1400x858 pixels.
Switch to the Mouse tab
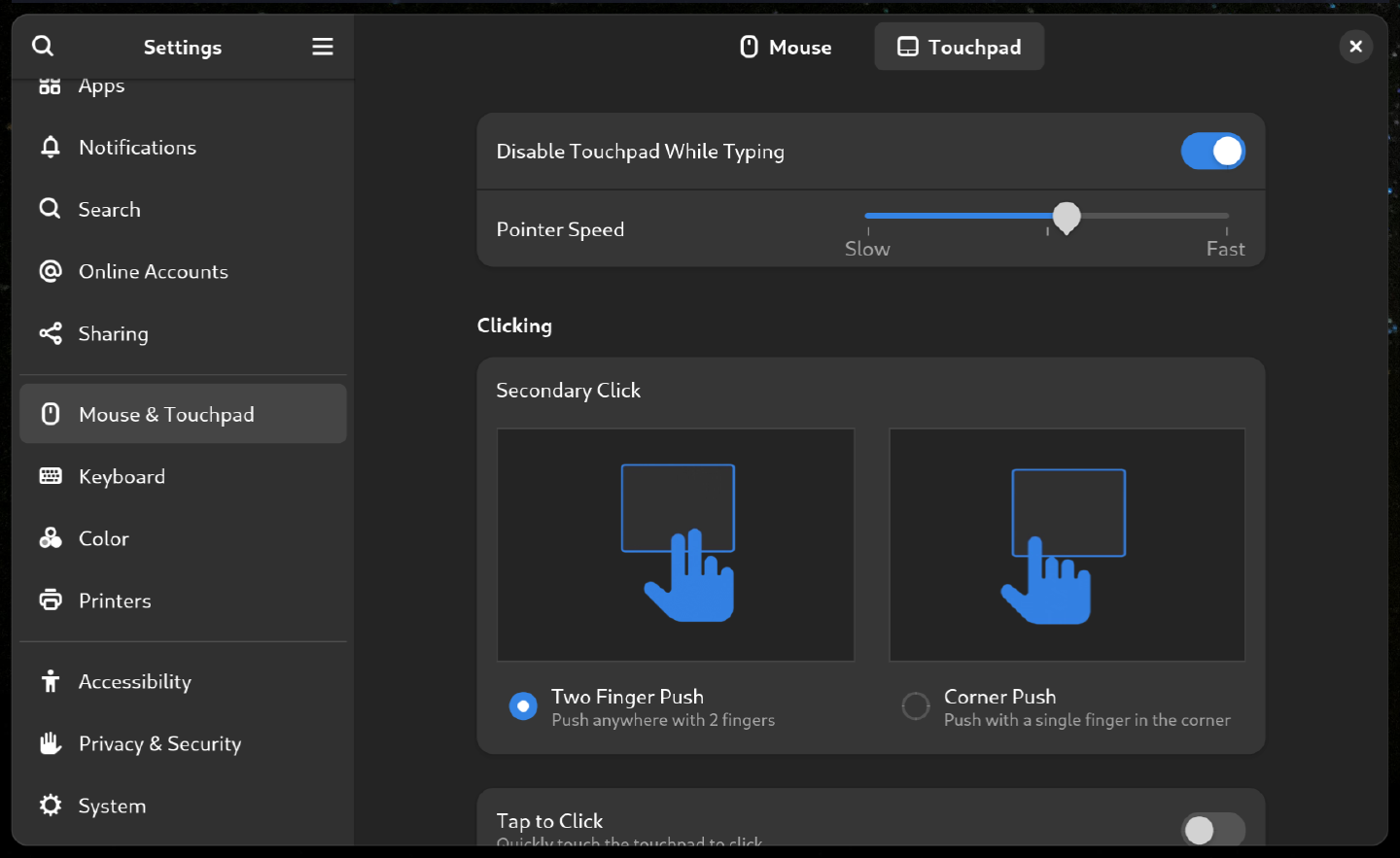coord(786,47)
